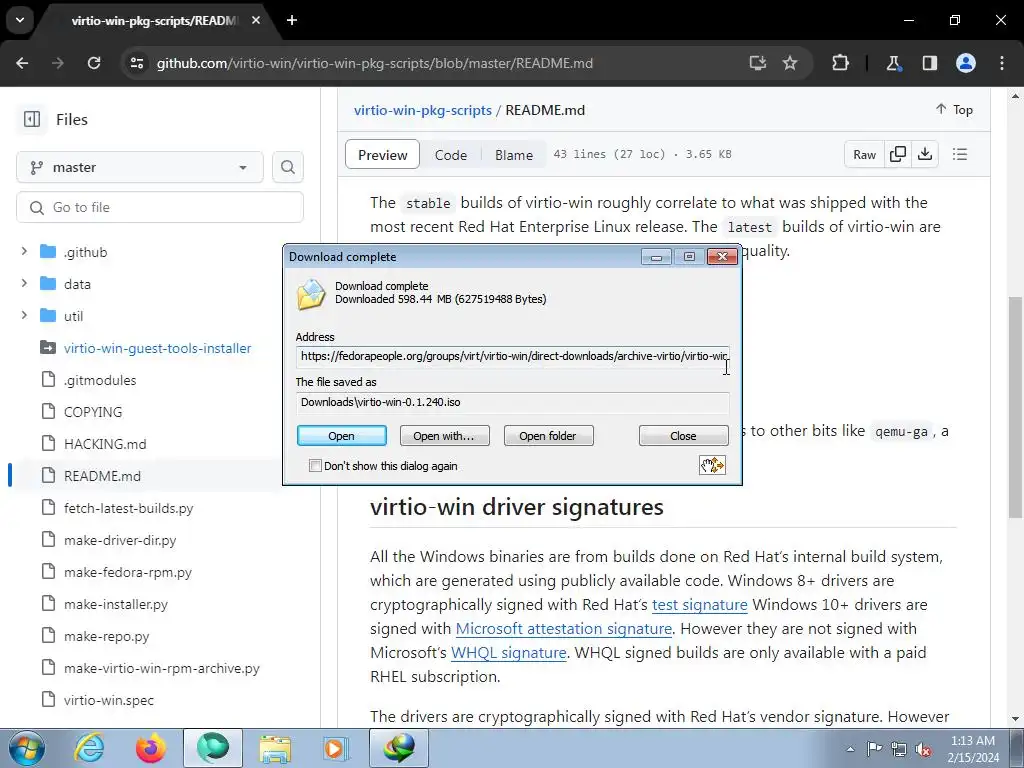Open fetch-latest-builds.py file
The height and width of the screenshot is (768, 1024).
pyautogui.click(x=129, y=508)
